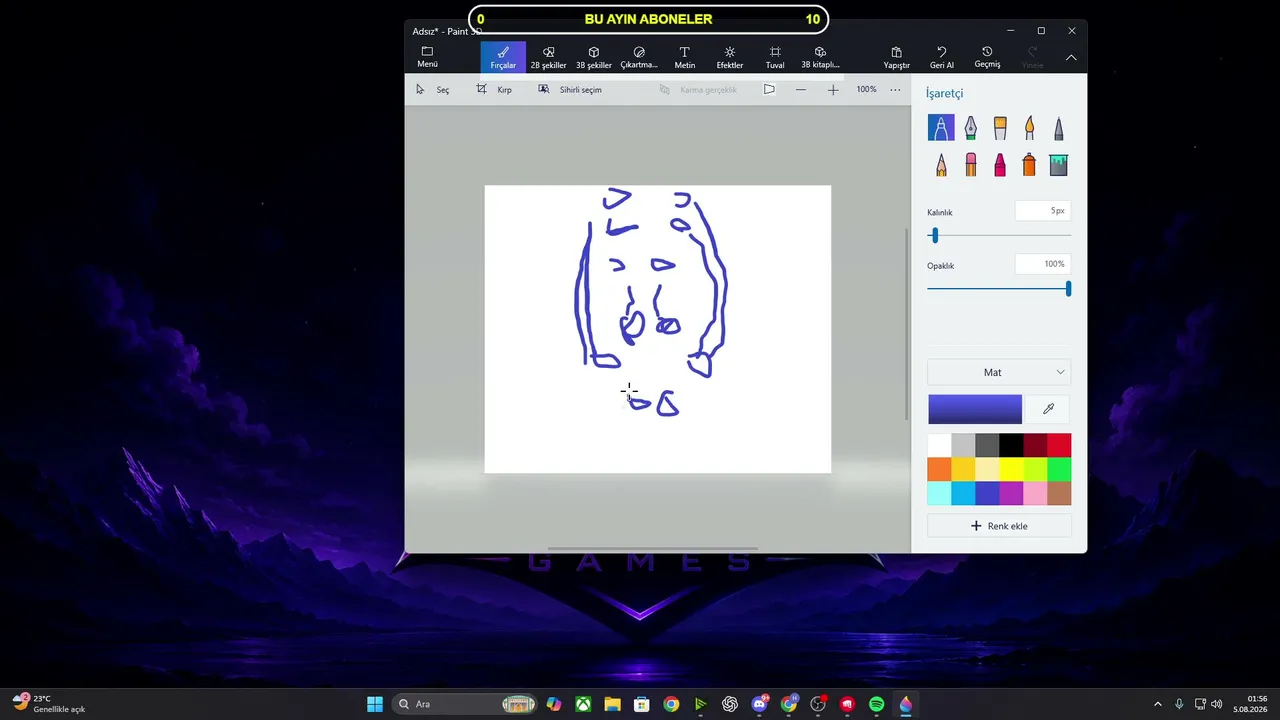The image size is (1280, 720).
Task: Select the Pixel pen tool
Action: point(1058,128)
